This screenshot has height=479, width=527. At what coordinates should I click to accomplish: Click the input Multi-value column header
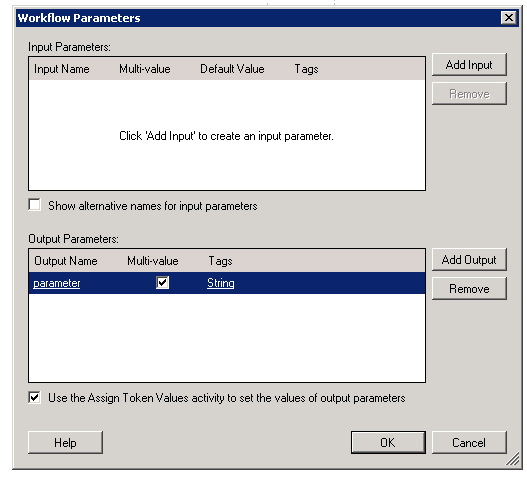pyautogui.click(x=145, y=69)
